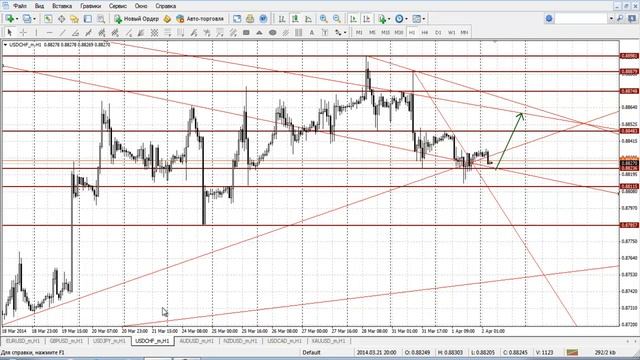The height and width of the screenshot is (360, 640).
Task: Switch timeframe to W1
Action: pyautogui.click(x=451, y=32)
